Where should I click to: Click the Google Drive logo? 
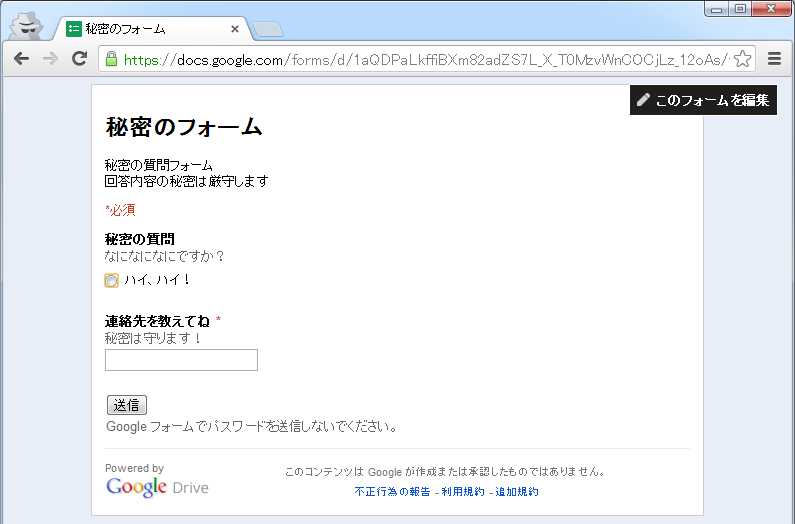click(x=157, y=487)
